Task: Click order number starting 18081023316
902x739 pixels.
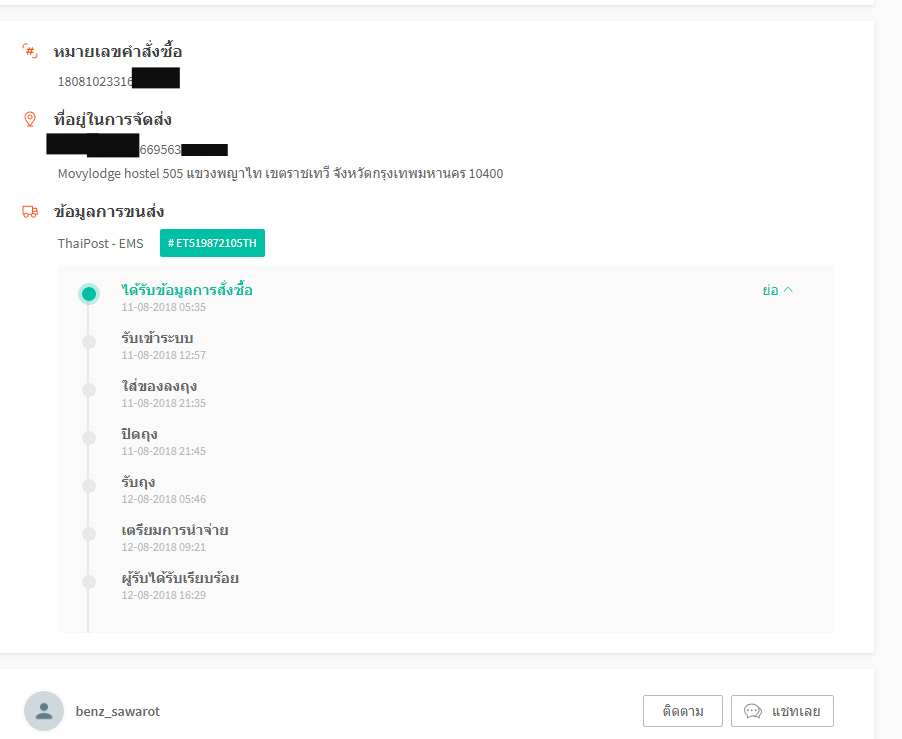Action: tap(95, 82)
